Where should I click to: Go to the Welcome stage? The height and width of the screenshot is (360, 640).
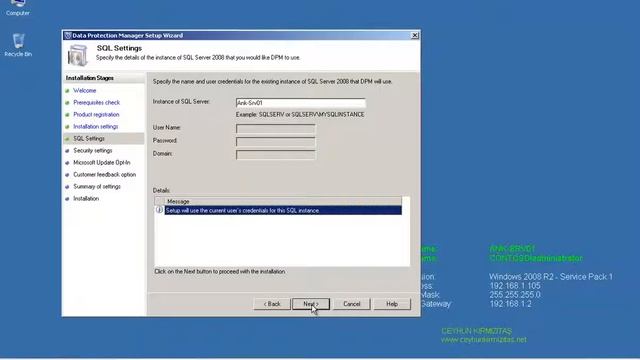tap(84, 91)
